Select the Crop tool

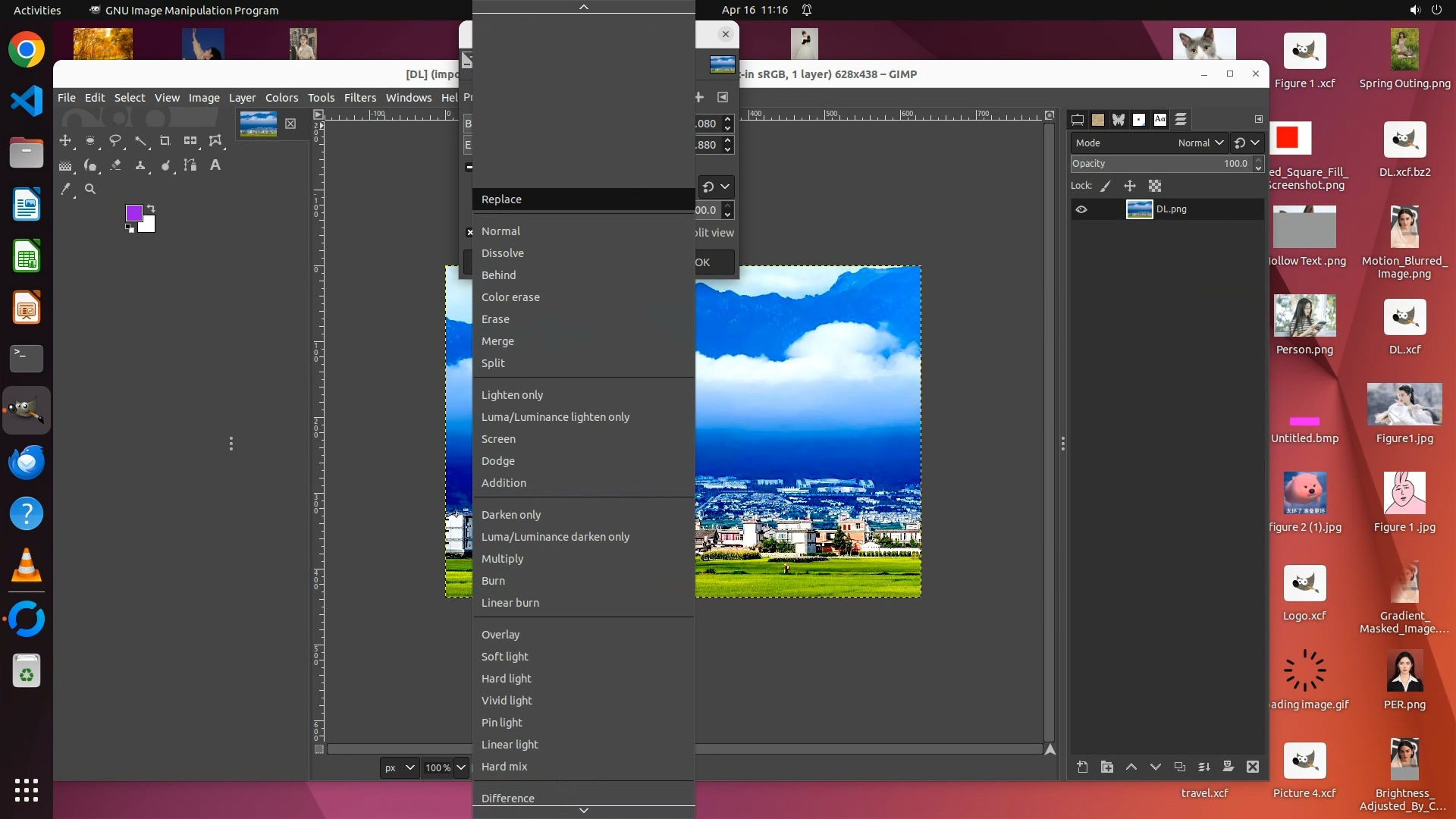point(165,141)
